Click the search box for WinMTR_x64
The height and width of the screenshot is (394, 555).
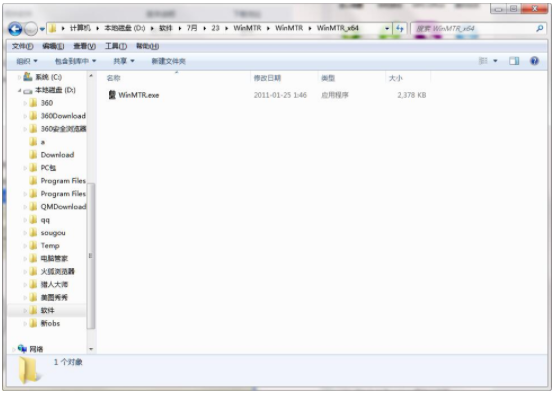coord(474,28)
